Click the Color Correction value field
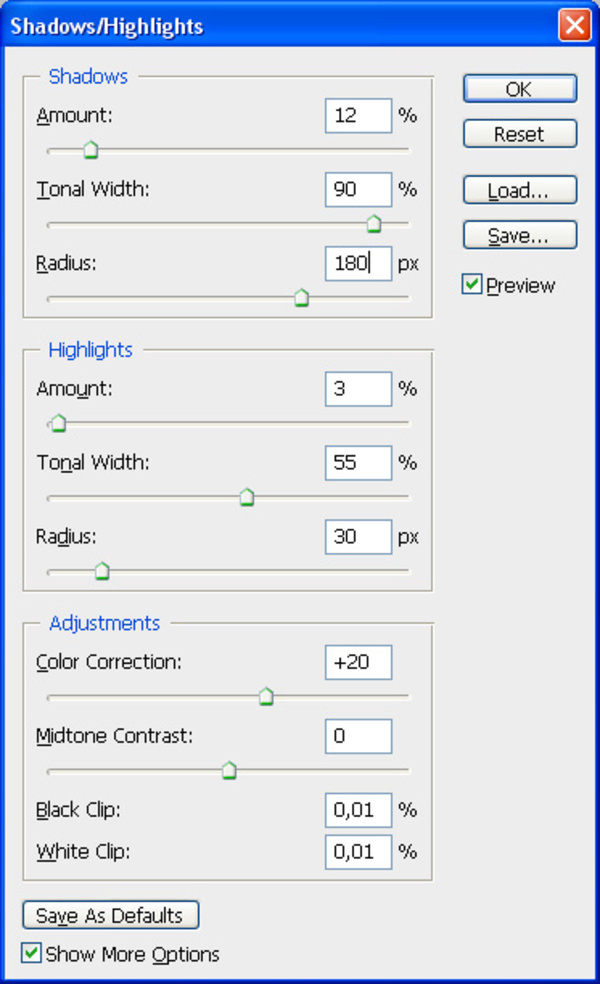 tap(358, 662)
